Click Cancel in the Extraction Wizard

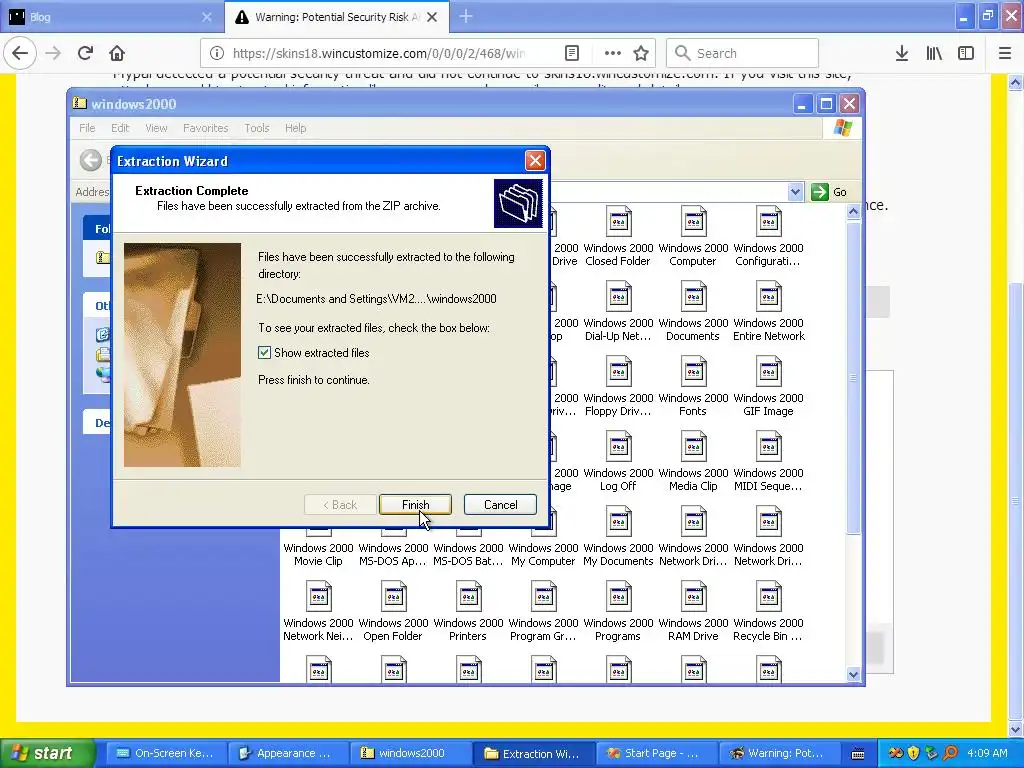500,504
